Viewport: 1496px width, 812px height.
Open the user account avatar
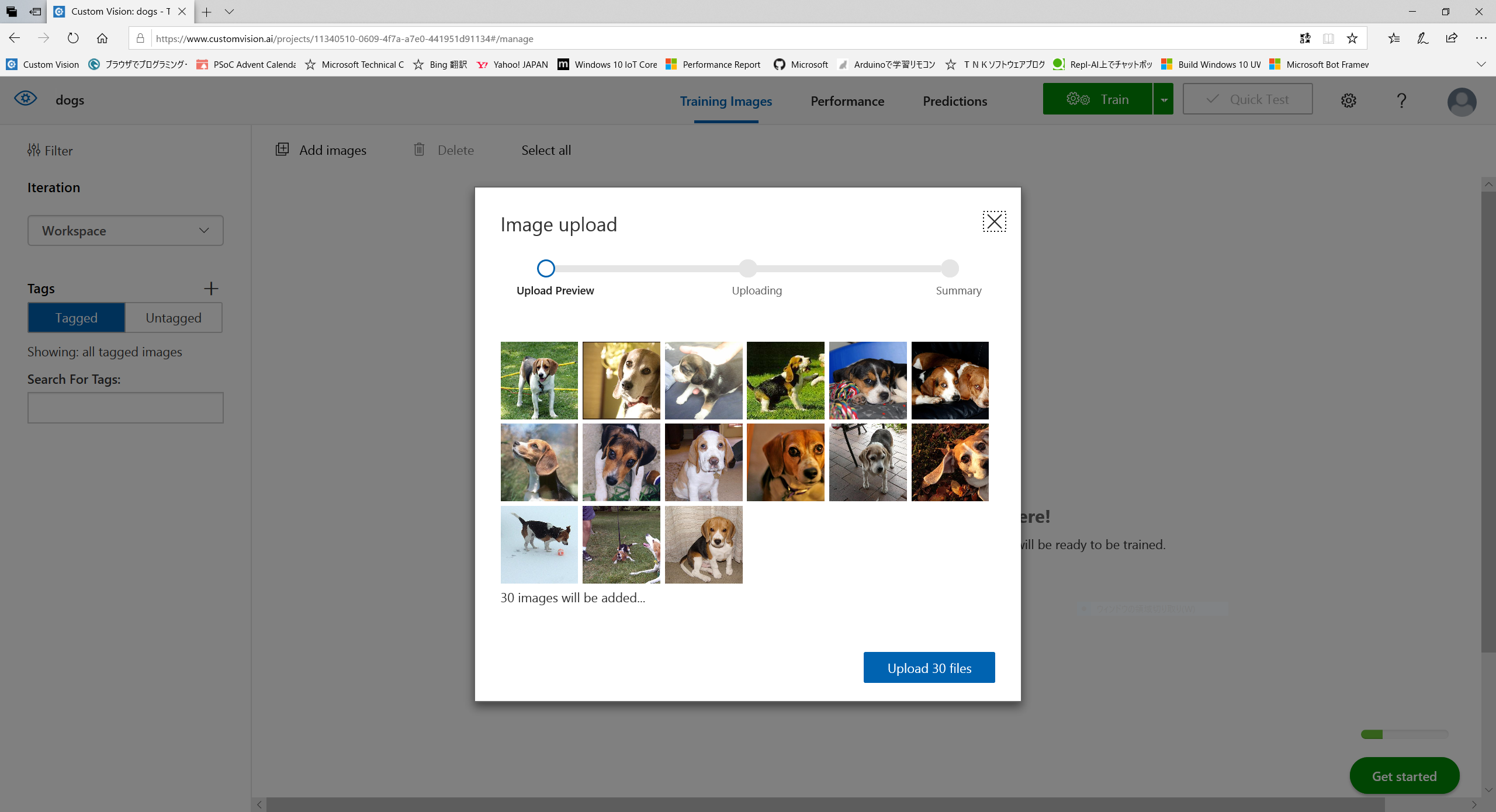tap(1462, 102)
